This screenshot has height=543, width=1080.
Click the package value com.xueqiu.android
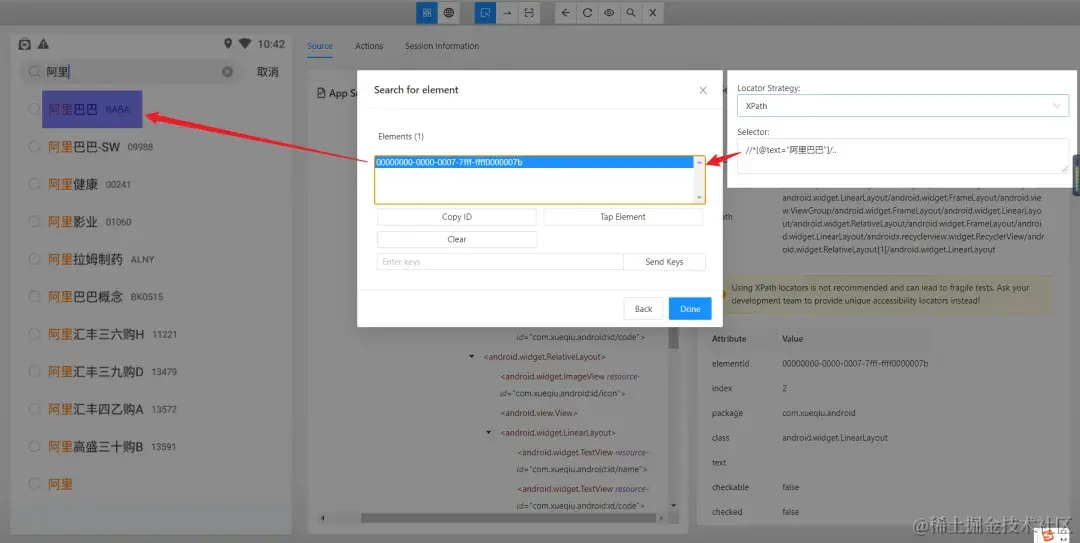pos(818,413)
